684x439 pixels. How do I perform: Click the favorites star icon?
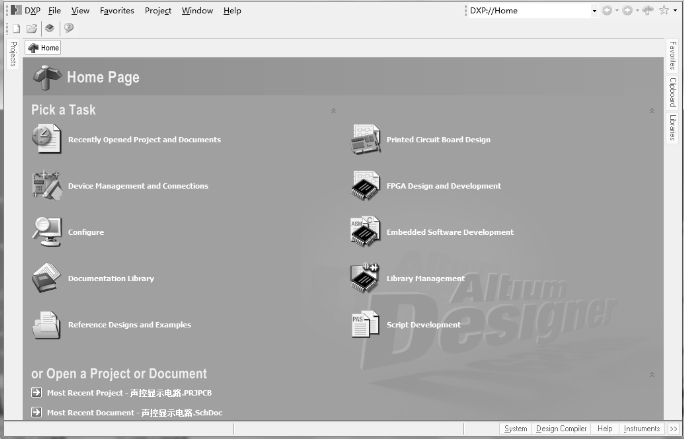point(664,10)
